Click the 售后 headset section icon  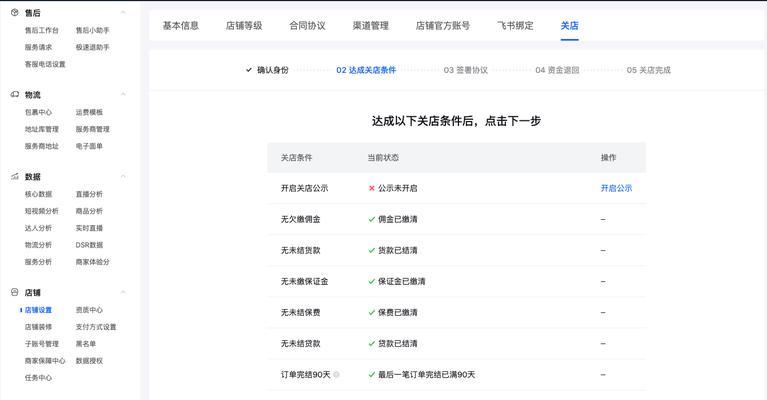tap(14, 13)
